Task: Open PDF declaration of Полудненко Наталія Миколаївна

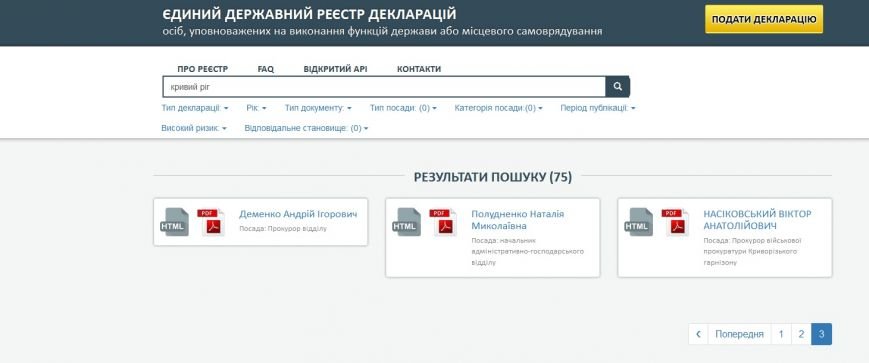Action: 443,222
